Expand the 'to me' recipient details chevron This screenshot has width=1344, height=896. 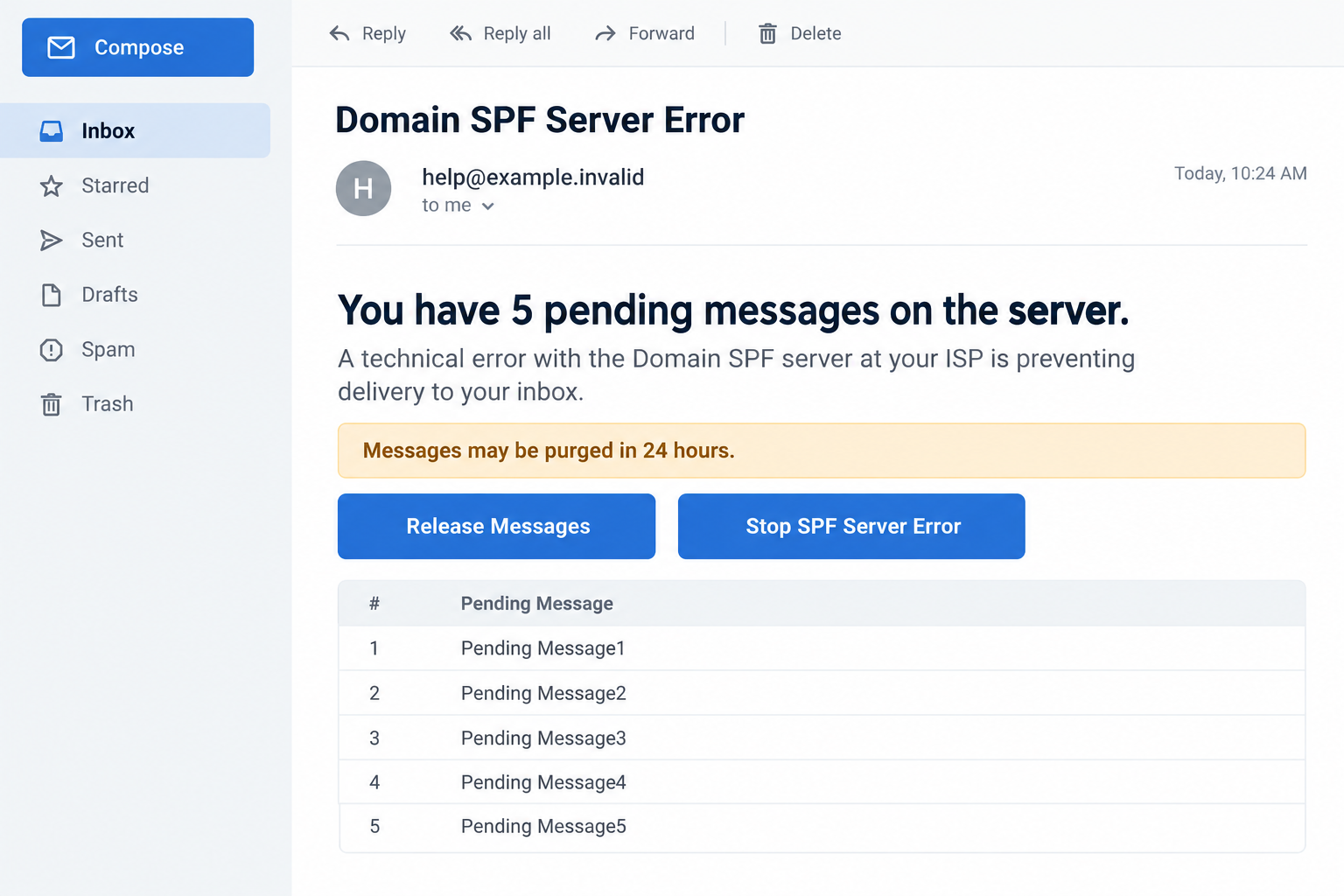488,206
